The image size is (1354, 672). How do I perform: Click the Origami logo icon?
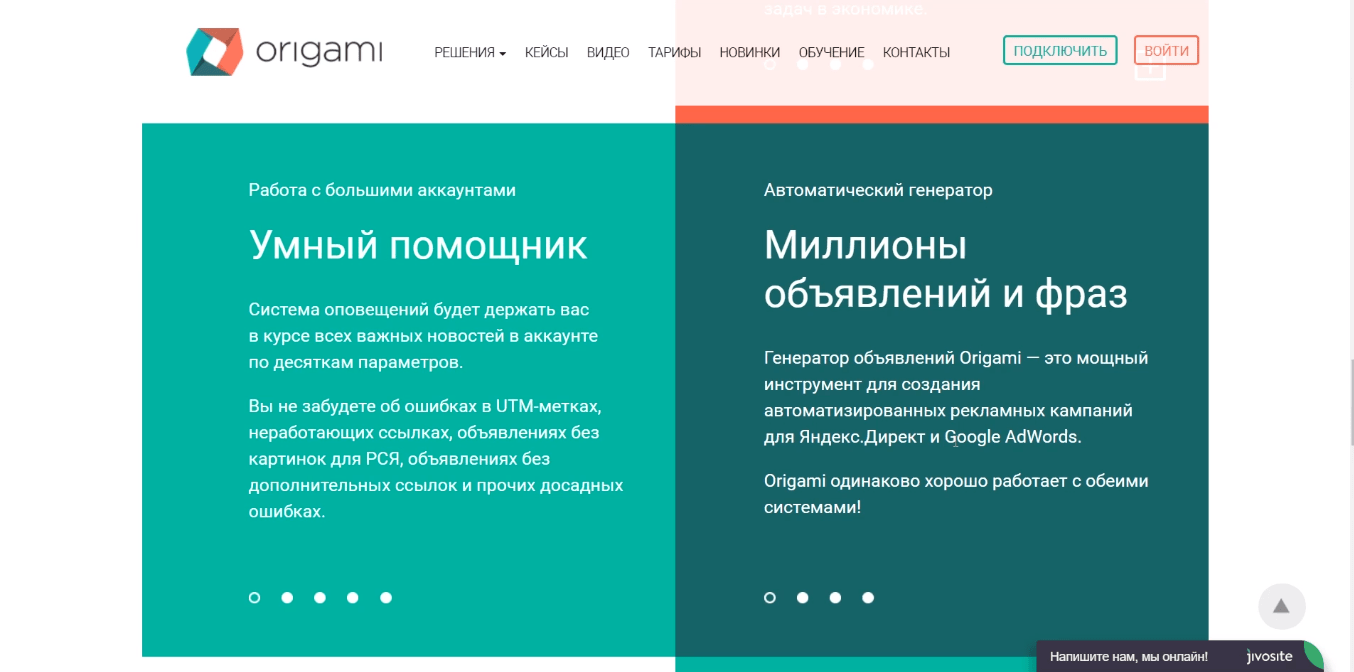(215, 52)
